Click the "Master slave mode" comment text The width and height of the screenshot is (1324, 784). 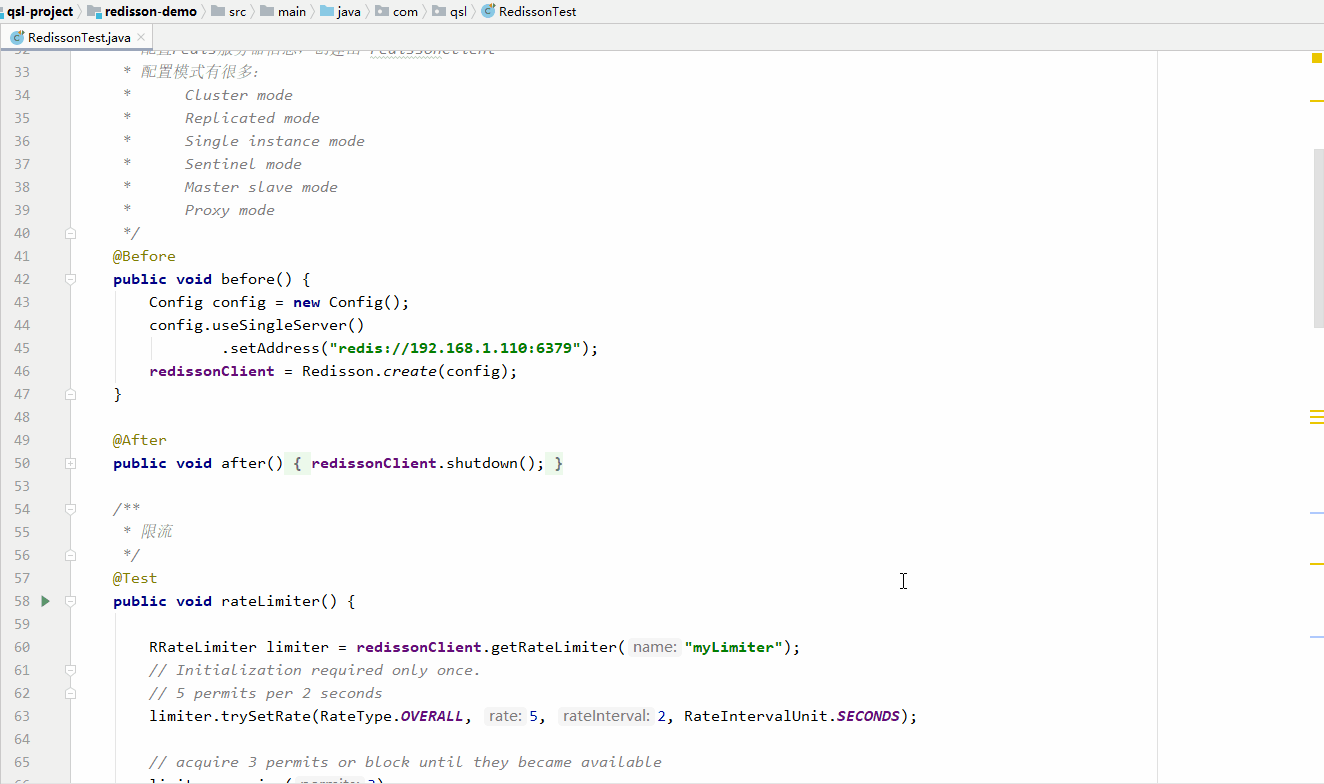click(x=261, y=187)
